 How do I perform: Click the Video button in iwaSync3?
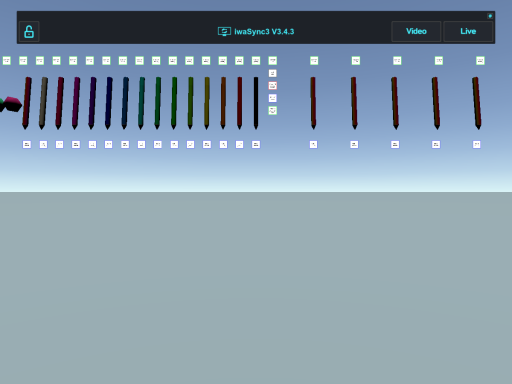click(x=416, y=31)
